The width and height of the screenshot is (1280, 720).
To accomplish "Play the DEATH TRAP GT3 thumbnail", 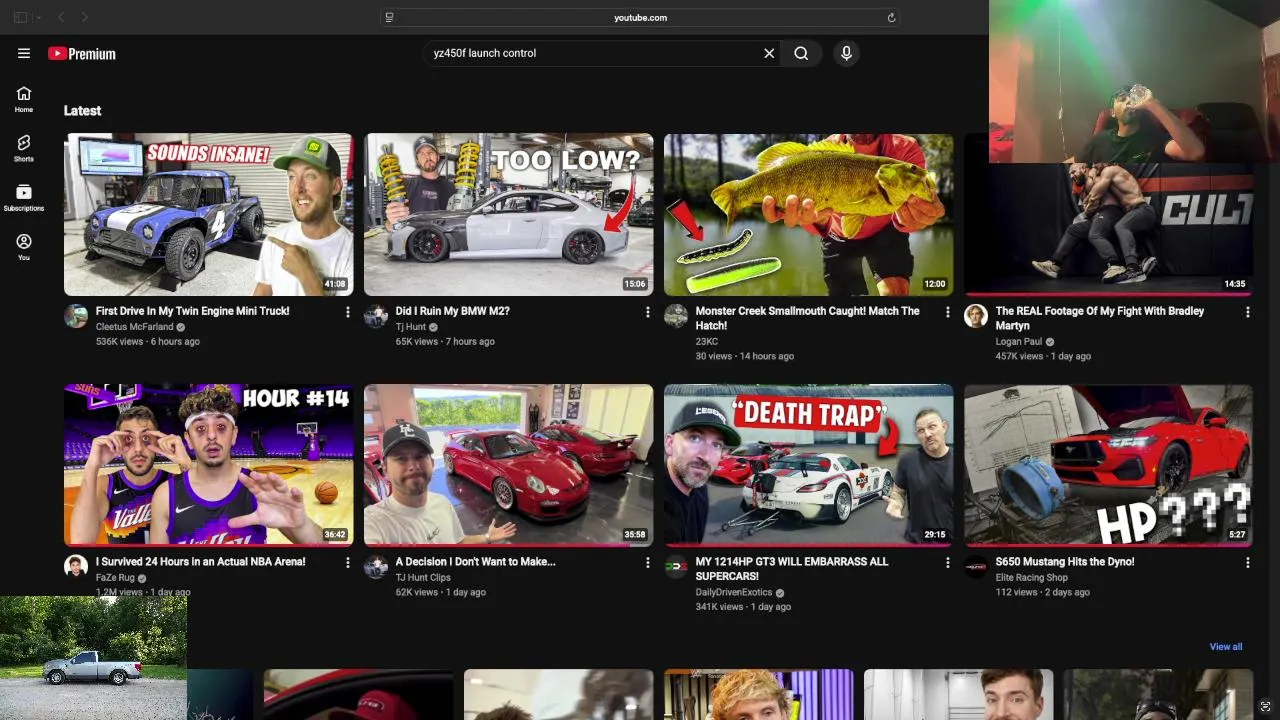I will [x=808, y=465].
